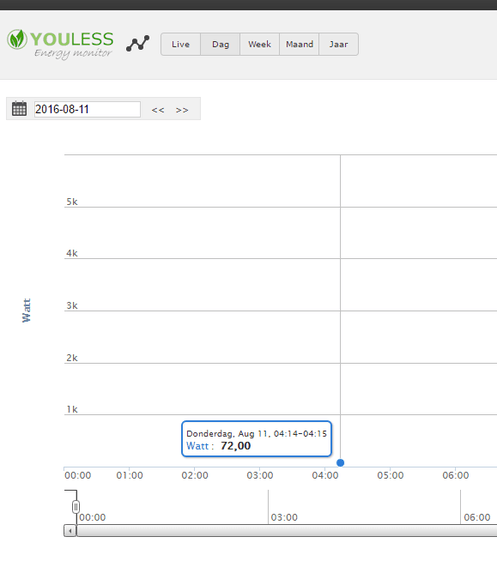The image size is (497, 579).
Task: Click the YouLess leaf logo icon
Action: pyautogui.click(x=17, y=40)
